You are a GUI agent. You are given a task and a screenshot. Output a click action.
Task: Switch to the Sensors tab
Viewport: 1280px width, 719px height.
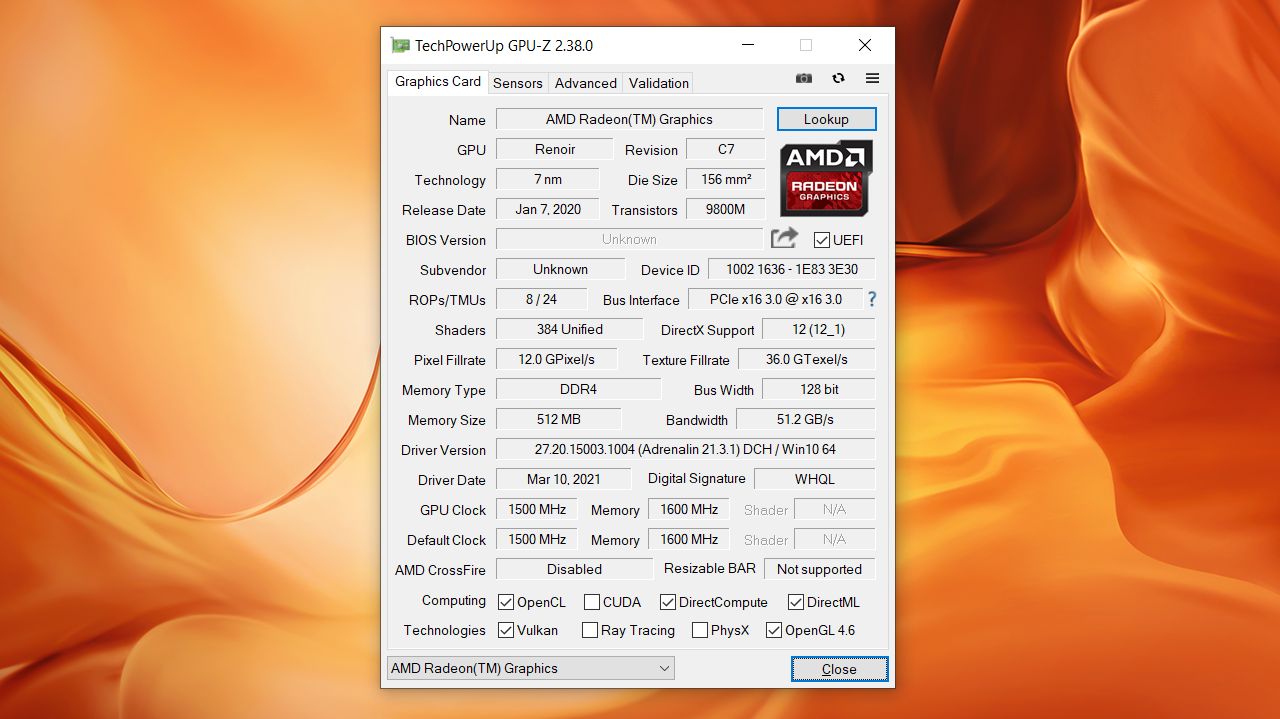point(518,83)
